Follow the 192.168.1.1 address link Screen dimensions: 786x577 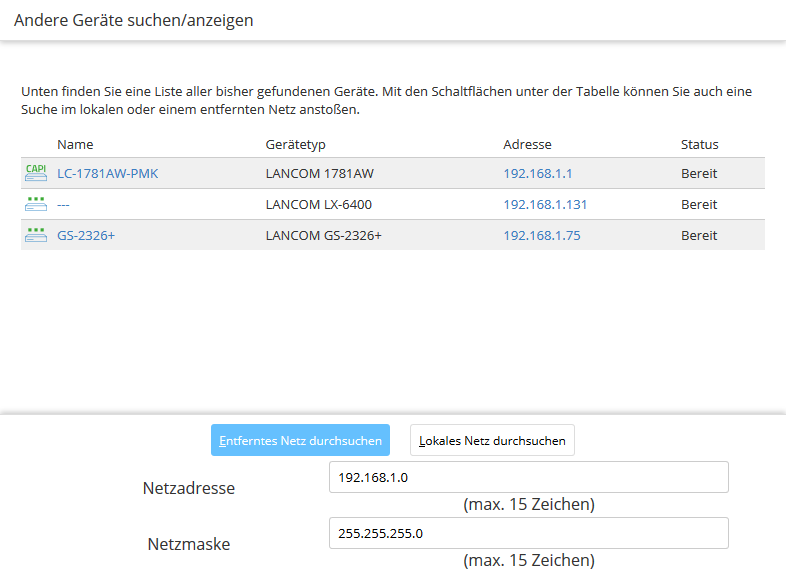[537, 173]
